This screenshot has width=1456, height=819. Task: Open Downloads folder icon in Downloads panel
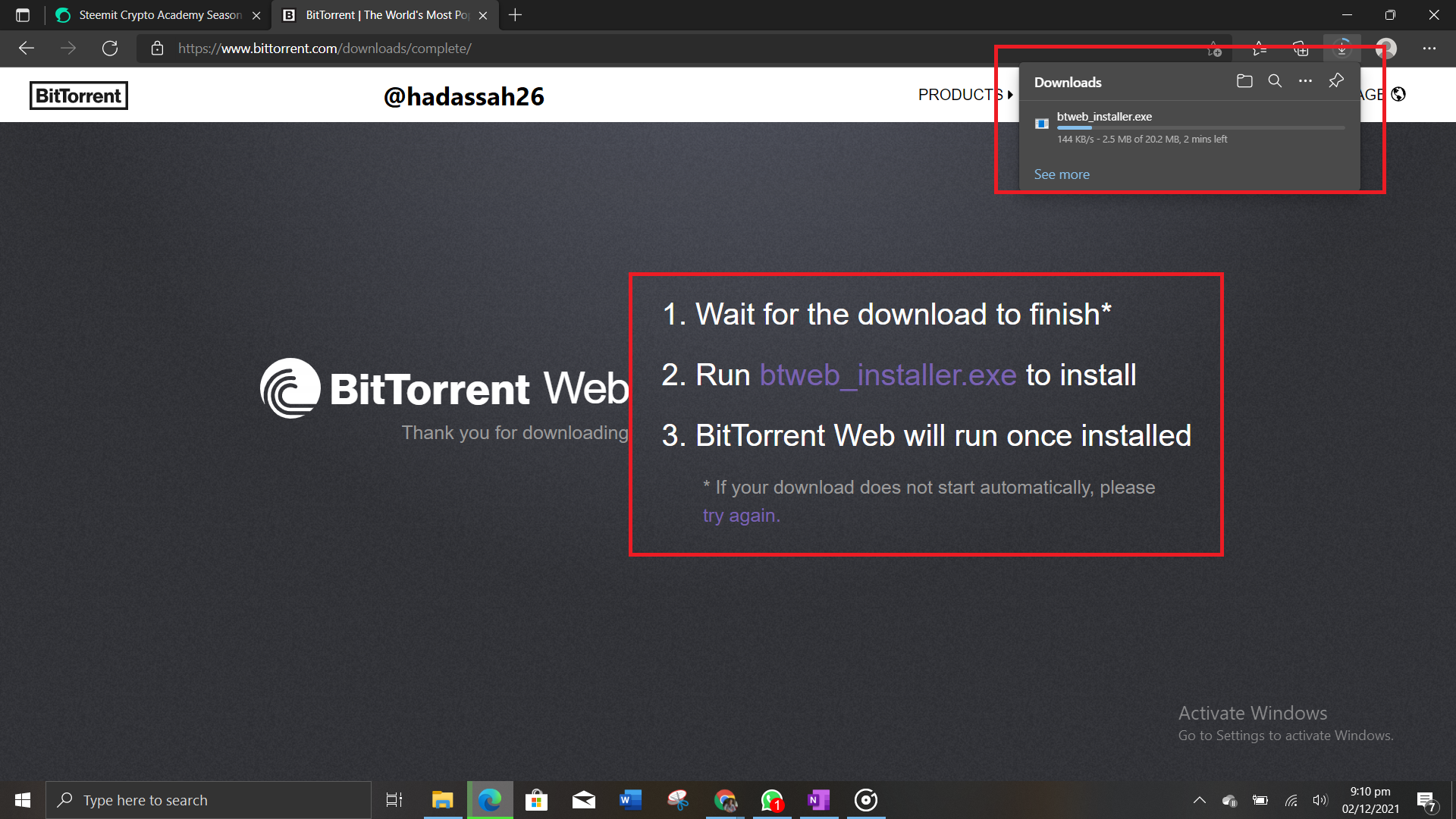point(1244,81)
